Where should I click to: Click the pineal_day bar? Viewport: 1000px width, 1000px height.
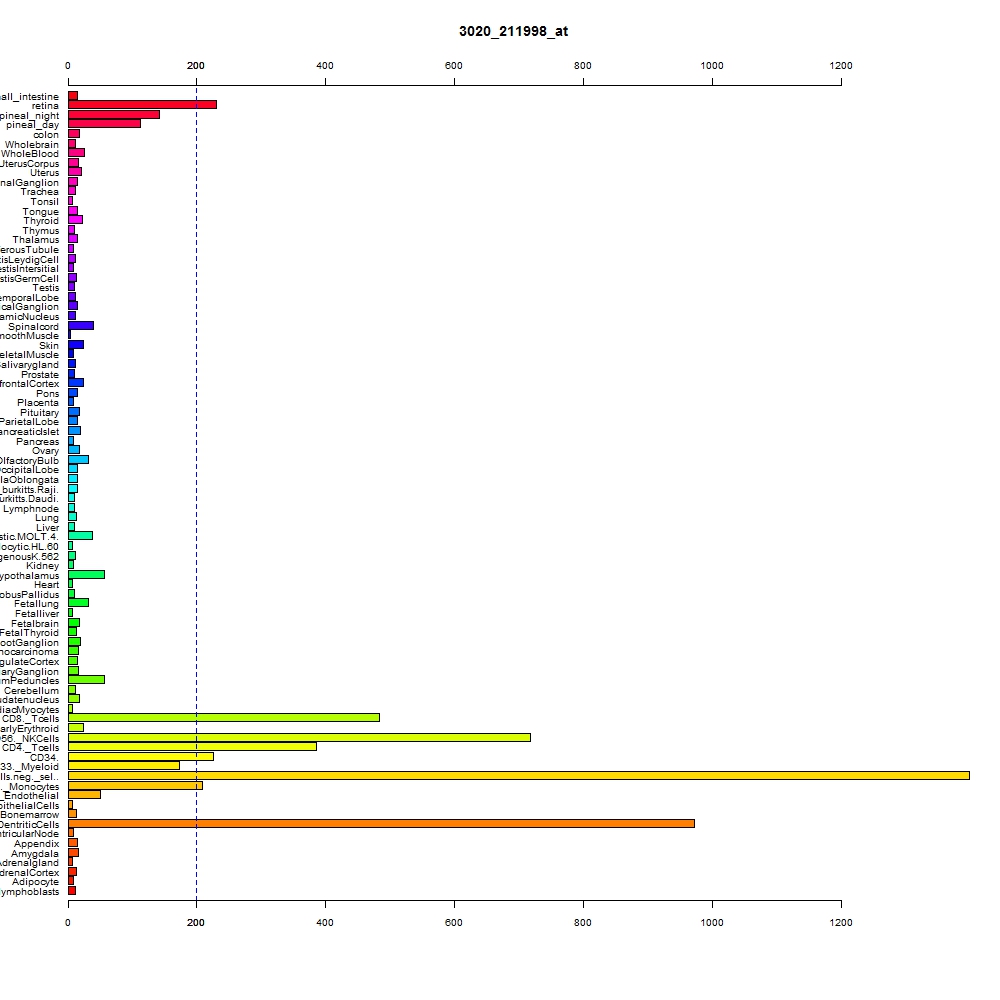(105, 124)
